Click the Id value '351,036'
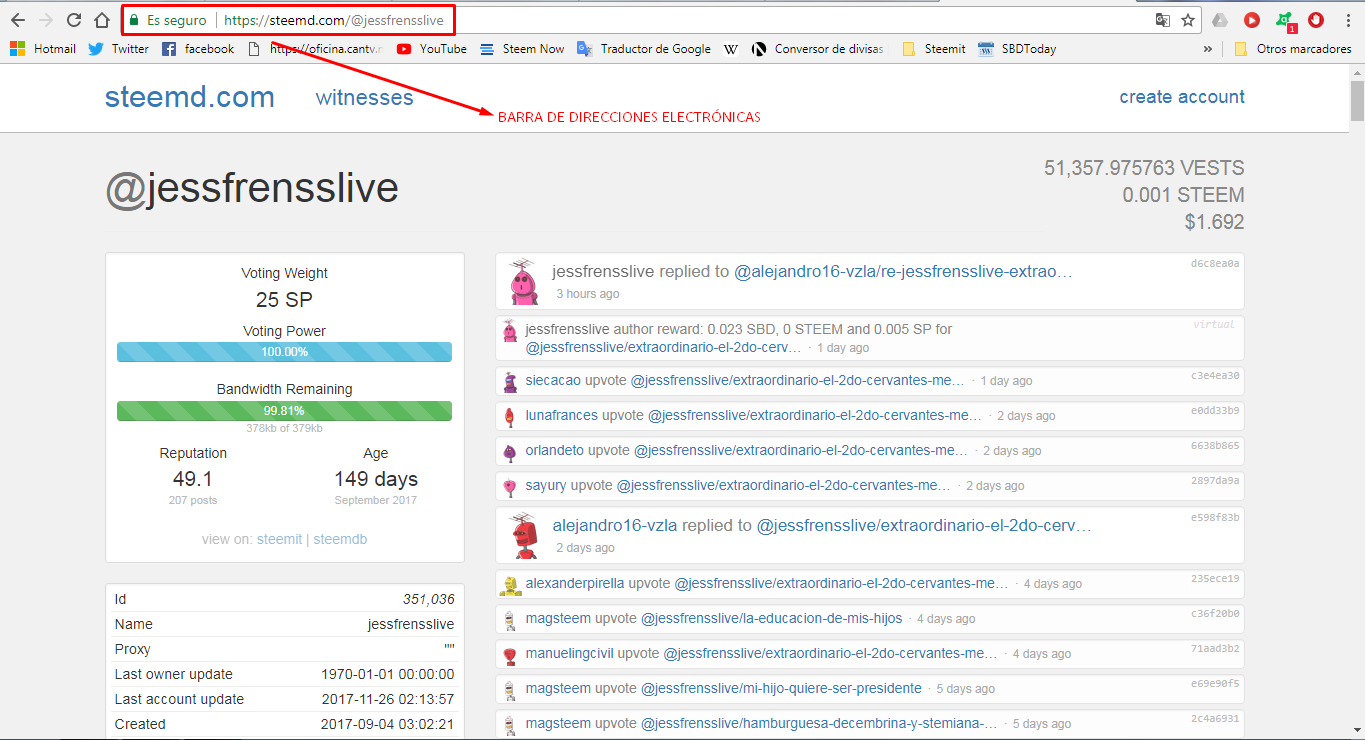Image resolution: width=1365 pixels, height=740 pixels. coord(428,599)
